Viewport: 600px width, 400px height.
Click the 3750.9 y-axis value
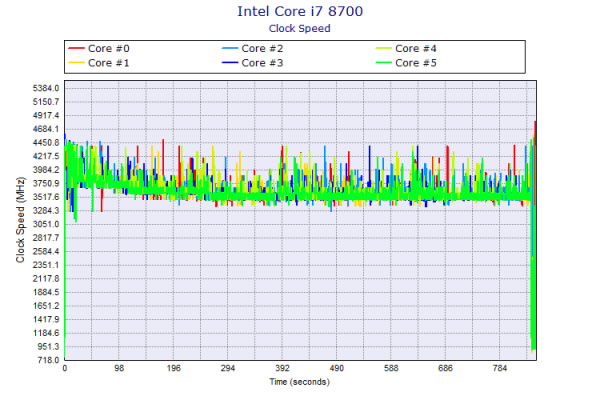(46, 183)
